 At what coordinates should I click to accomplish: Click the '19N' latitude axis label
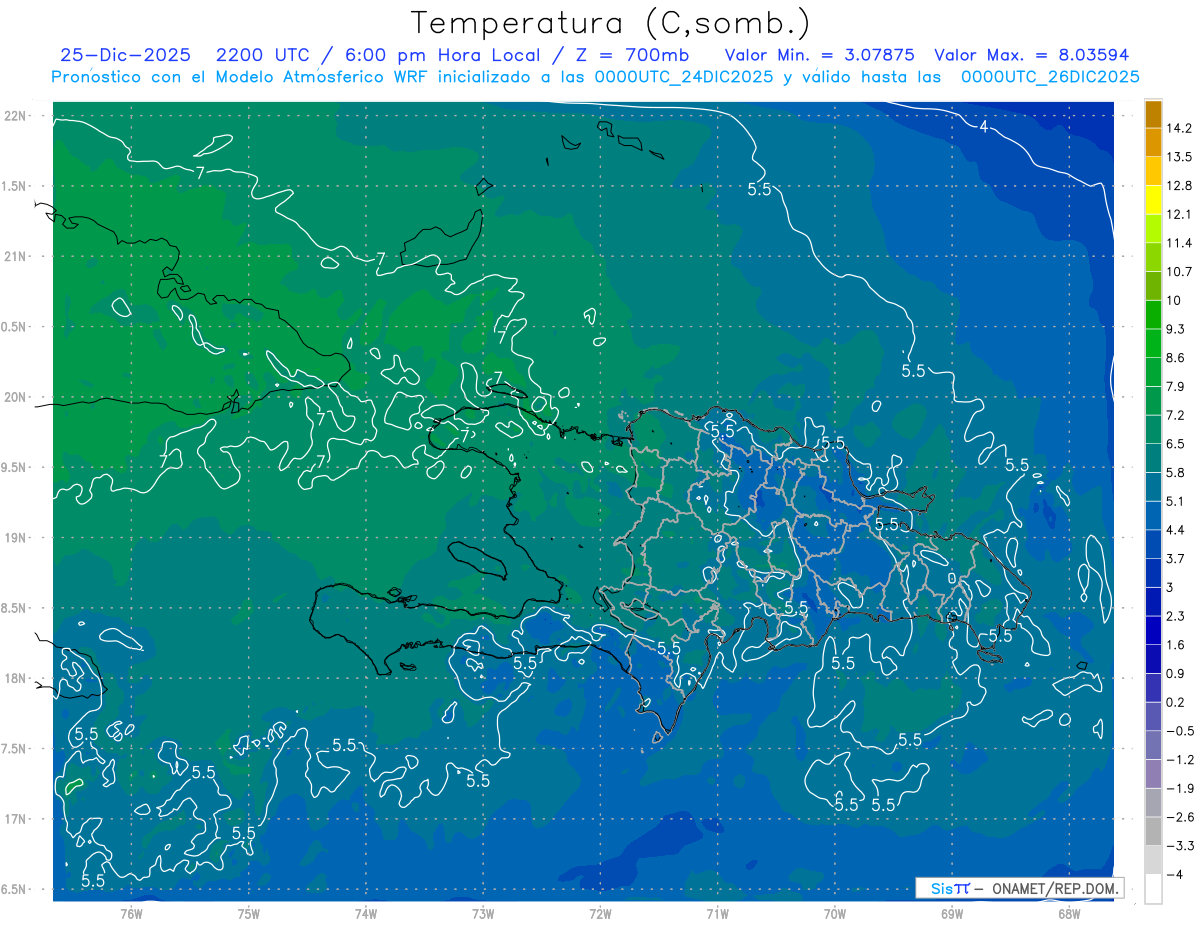(16, 538)
